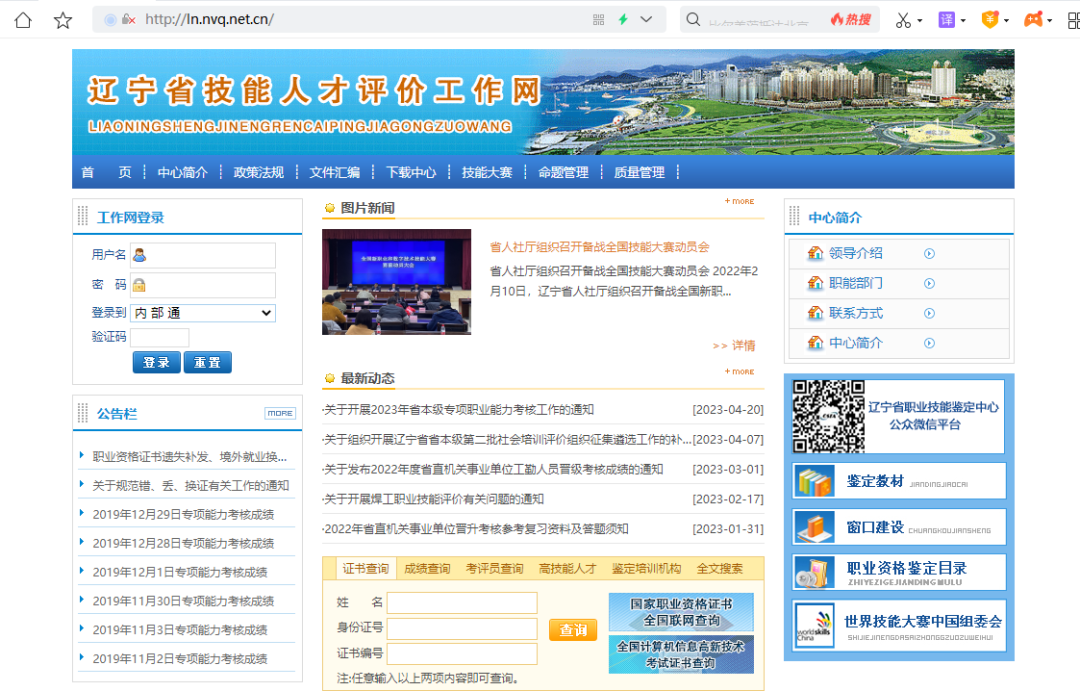1080x691 pixels.
Task: Click the search magnifier in the address bar area
Action: (692, 19)
